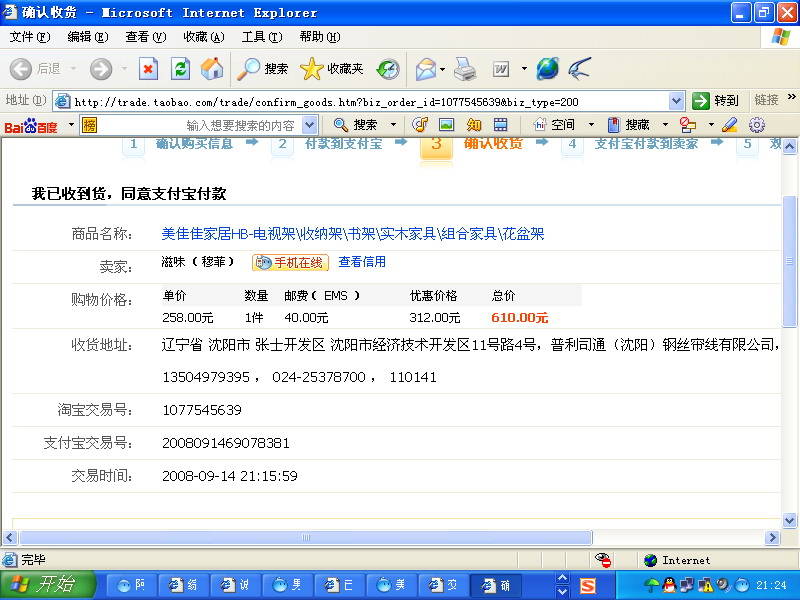This screenshot has width=800, height=600.
Task: Click the horizontal scrollbar right arrow
Action: click(x=772, y=537)
